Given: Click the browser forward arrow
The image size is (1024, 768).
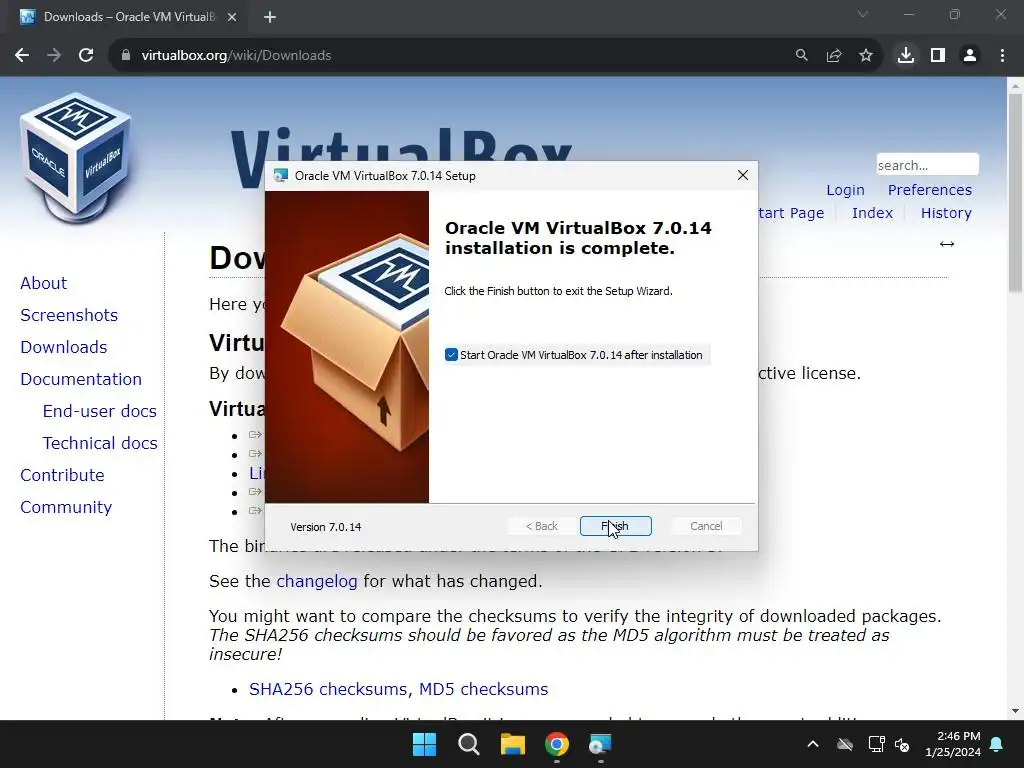Looking at the screenshot, I should pos(54,56).
